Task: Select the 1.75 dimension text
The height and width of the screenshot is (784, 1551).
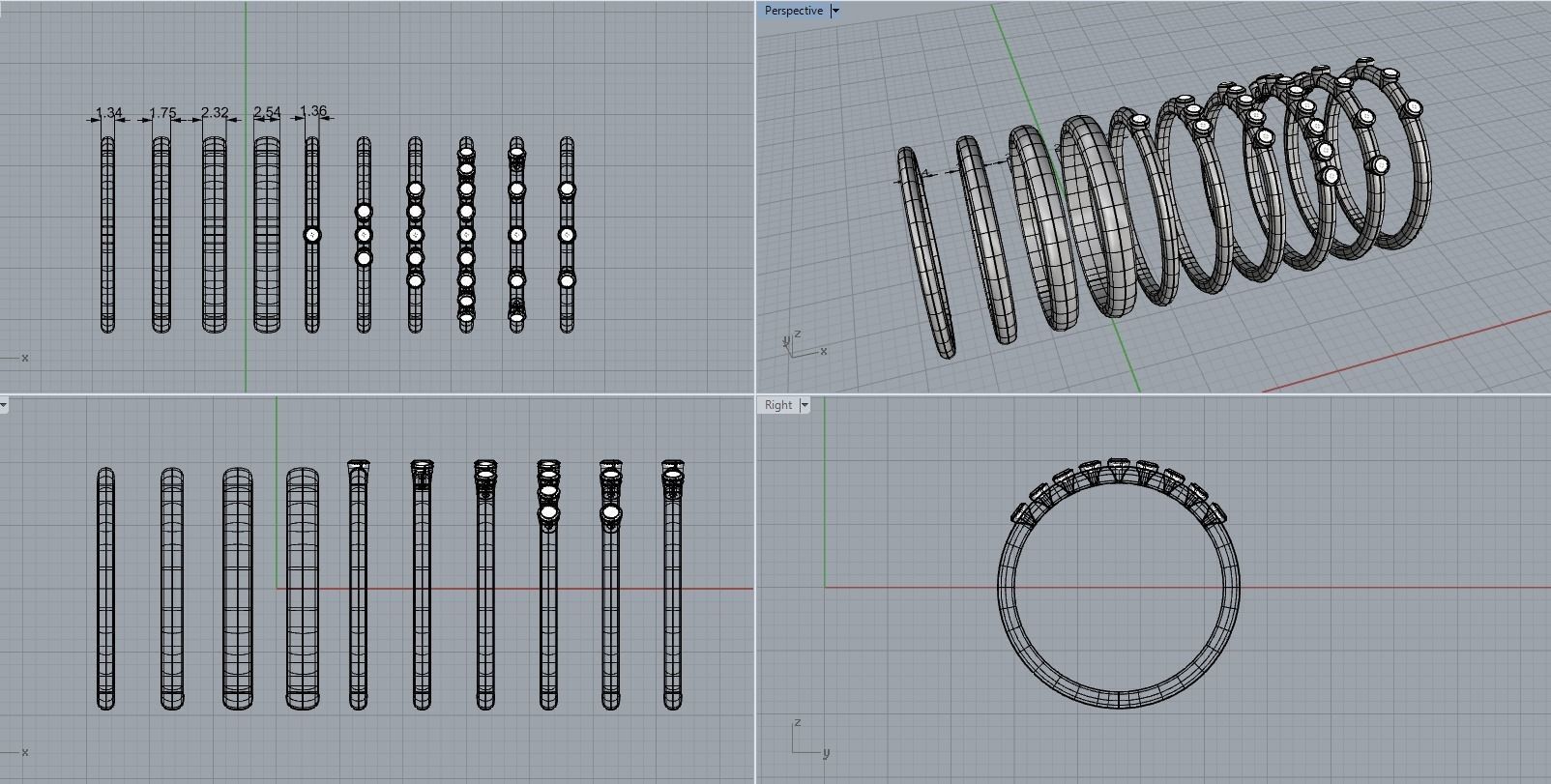Action: pos(162,113)
